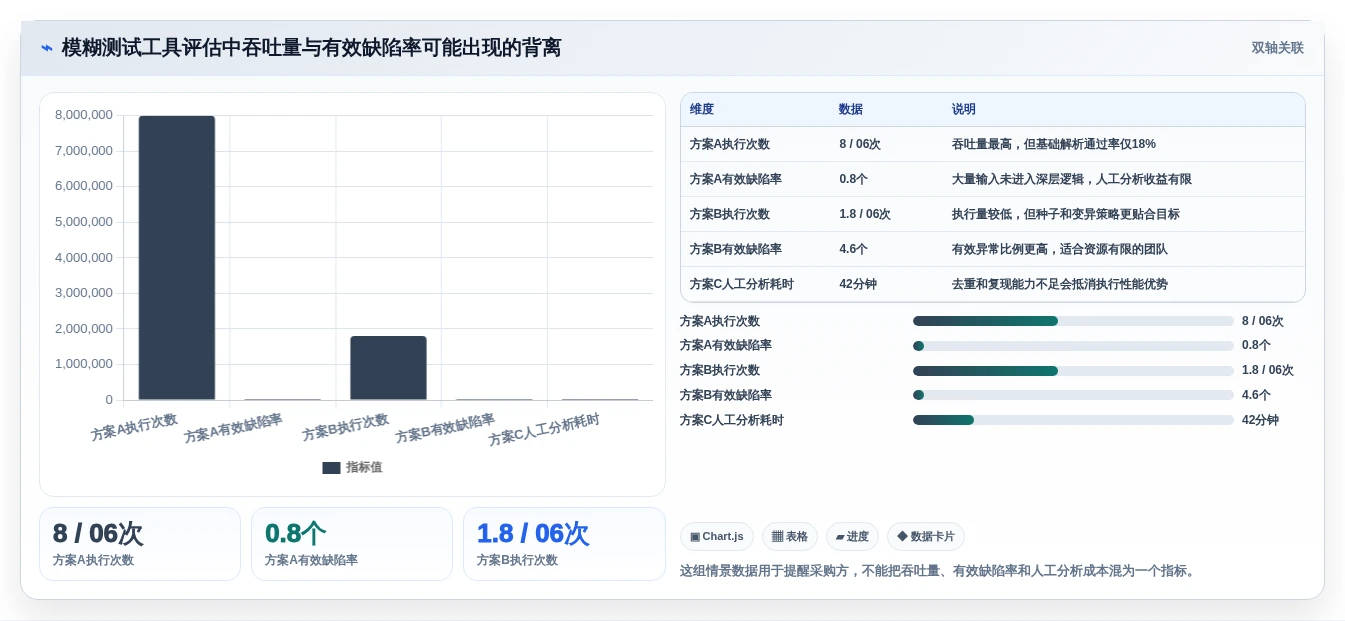
Task: Click description 去重和复现能力不足会抵消执行性能优势
Action: tap(1060, 284)
